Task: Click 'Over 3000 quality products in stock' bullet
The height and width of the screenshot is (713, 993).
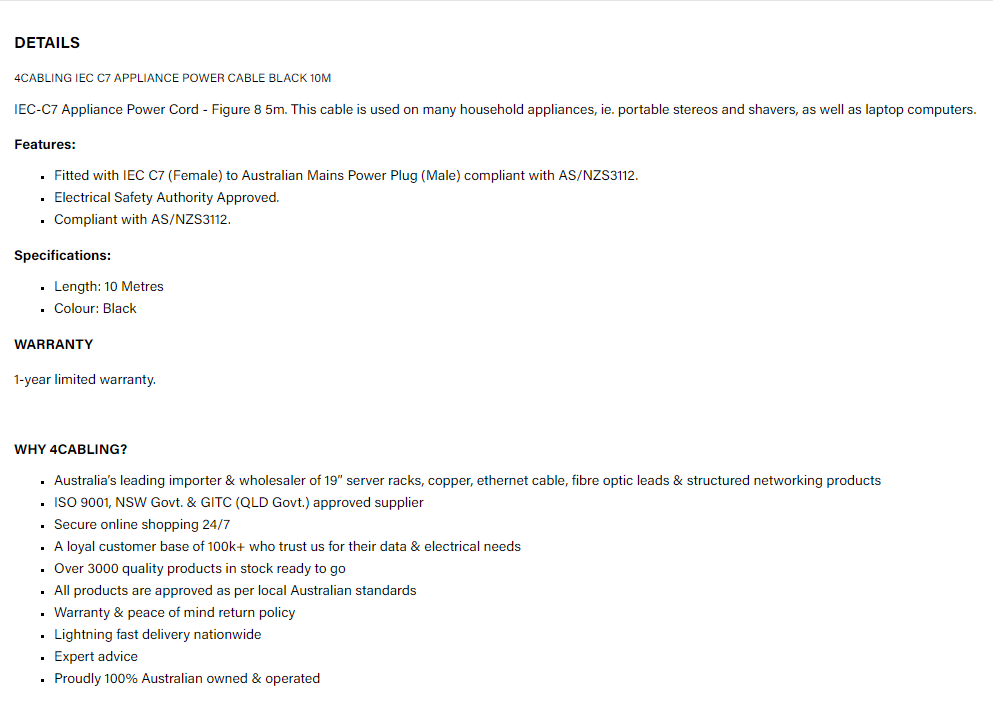Action: coord(199,568)
